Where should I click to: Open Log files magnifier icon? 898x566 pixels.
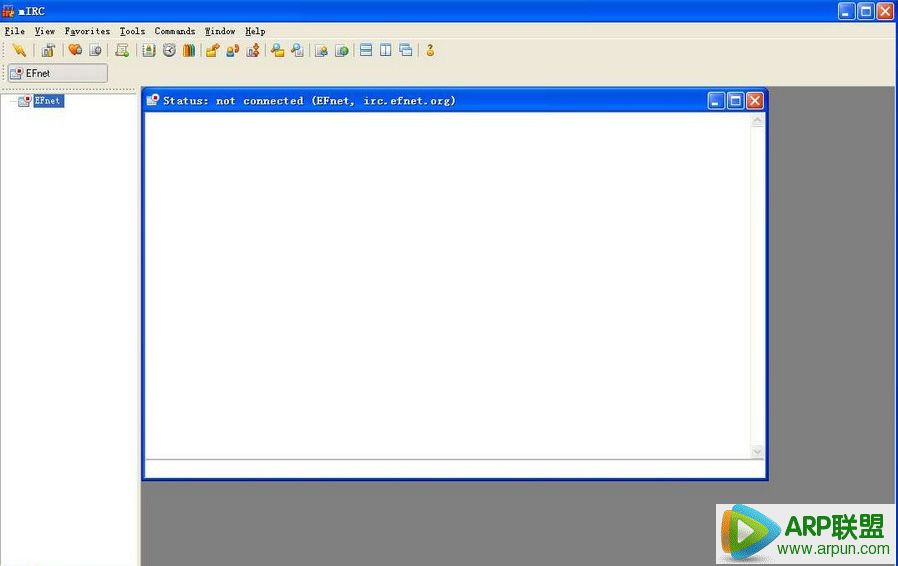point(297,50)
